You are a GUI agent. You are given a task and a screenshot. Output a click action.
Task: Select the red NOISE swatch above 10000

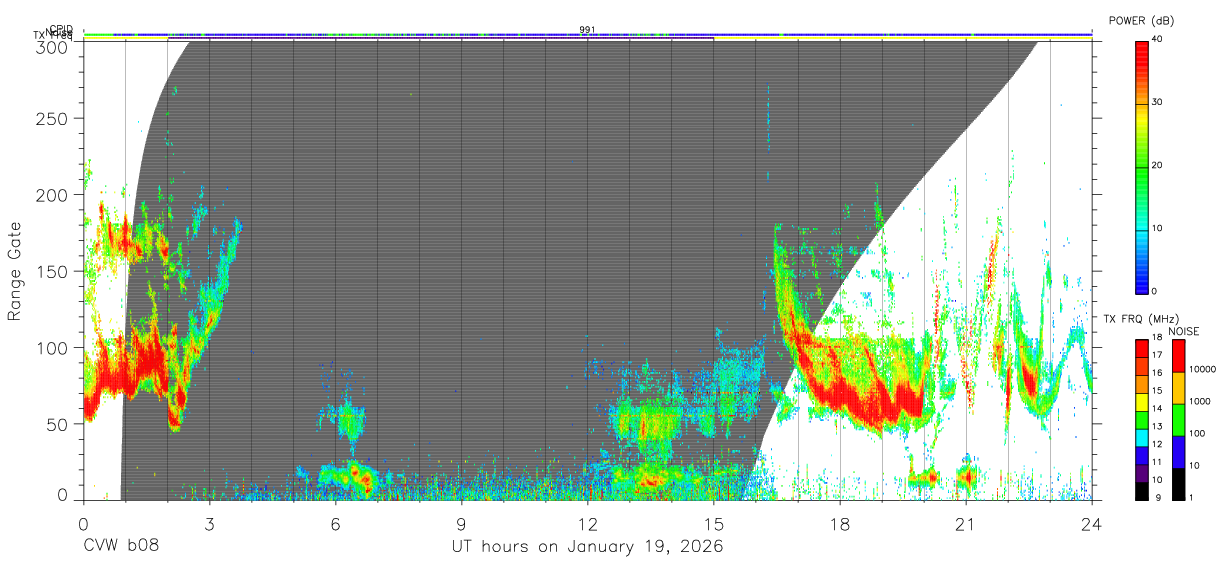coord(1179,355)
